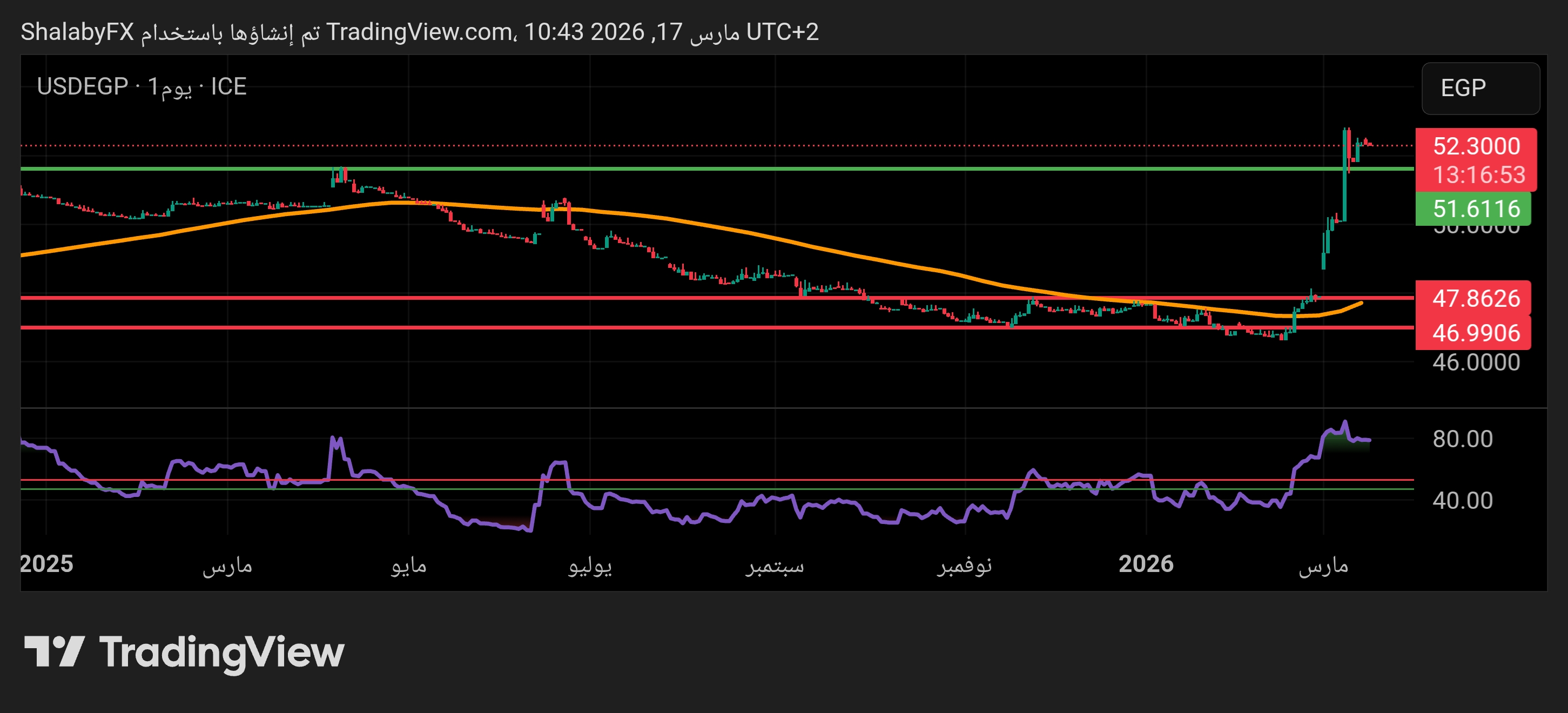Click the ShalabyFX author name in header
This screenshot has width=1568, height=713.
(77, 32)
